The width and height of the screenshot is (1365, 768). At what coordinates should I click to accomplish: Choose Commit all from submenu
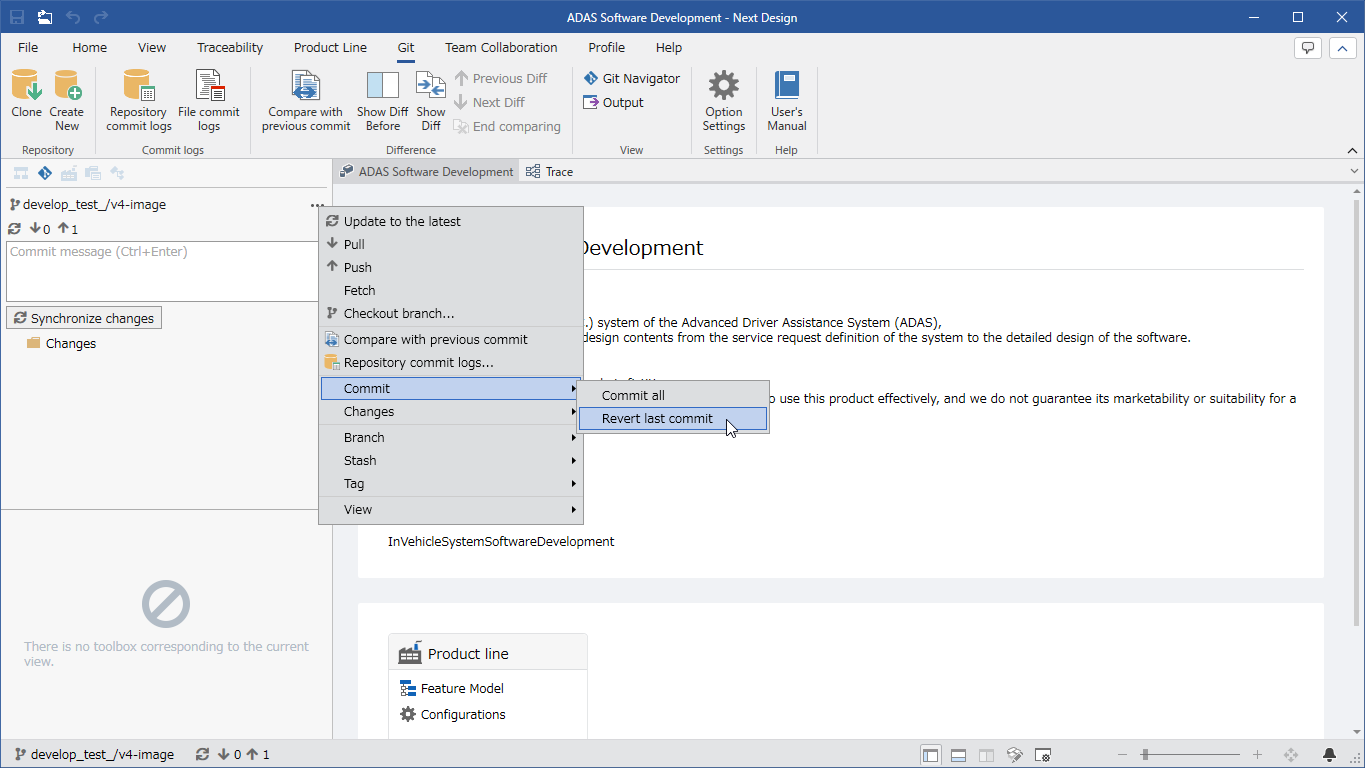point(673,395)
